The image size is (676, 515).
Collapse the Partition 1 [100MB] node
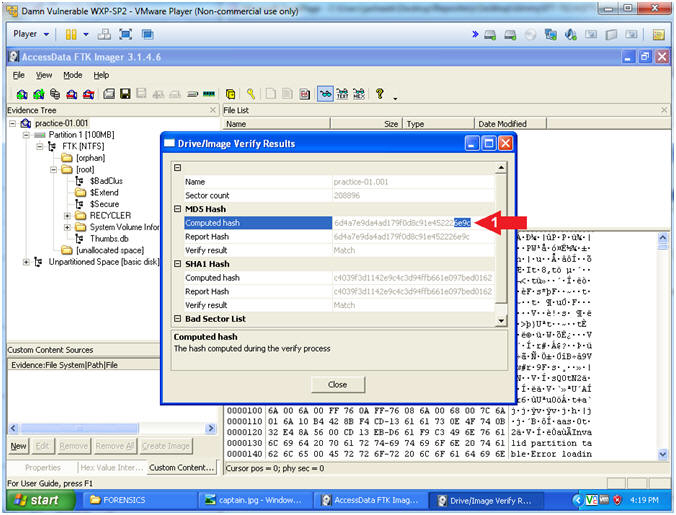tap(26, 135)
